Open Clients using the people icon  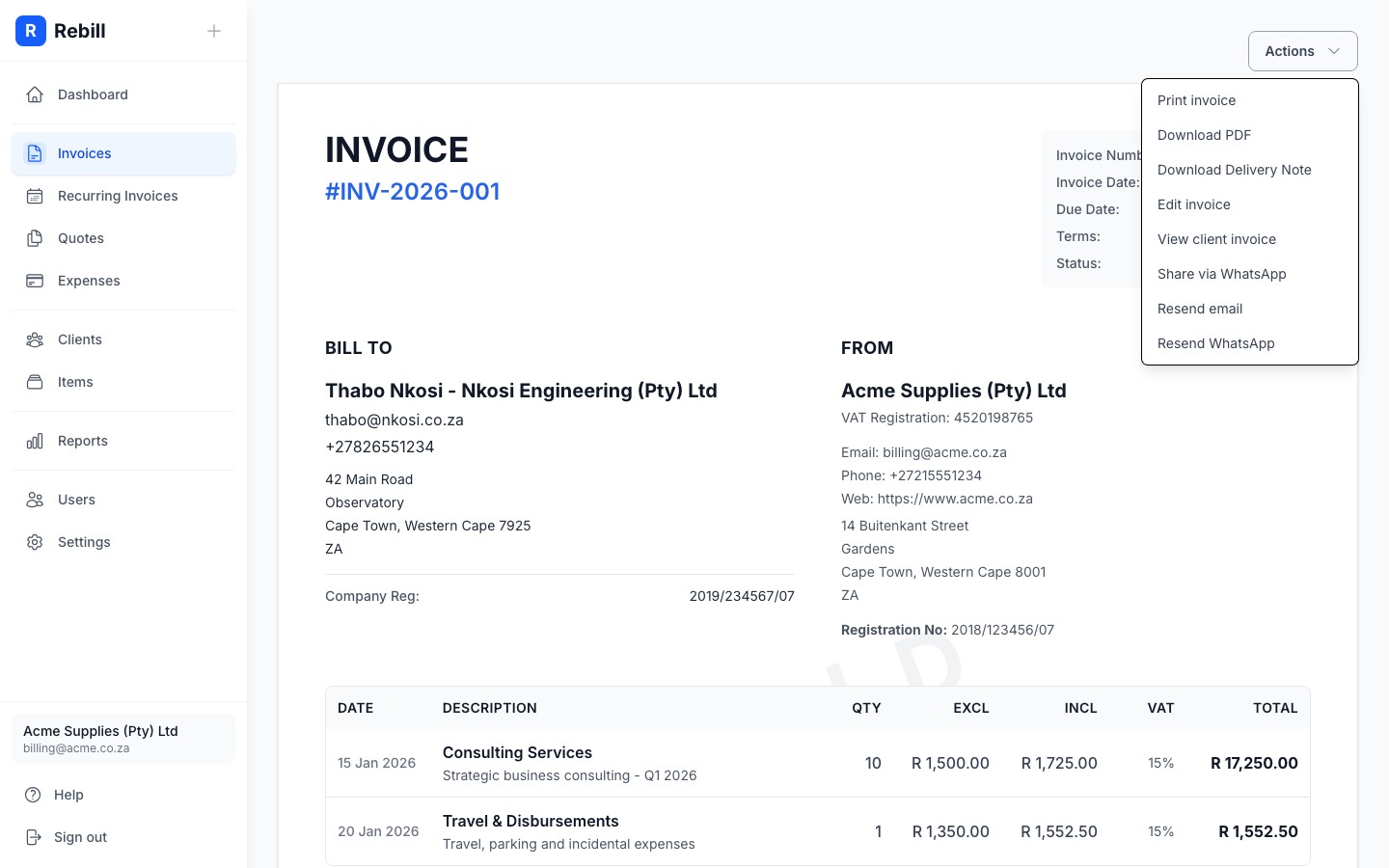coord(35,339)
